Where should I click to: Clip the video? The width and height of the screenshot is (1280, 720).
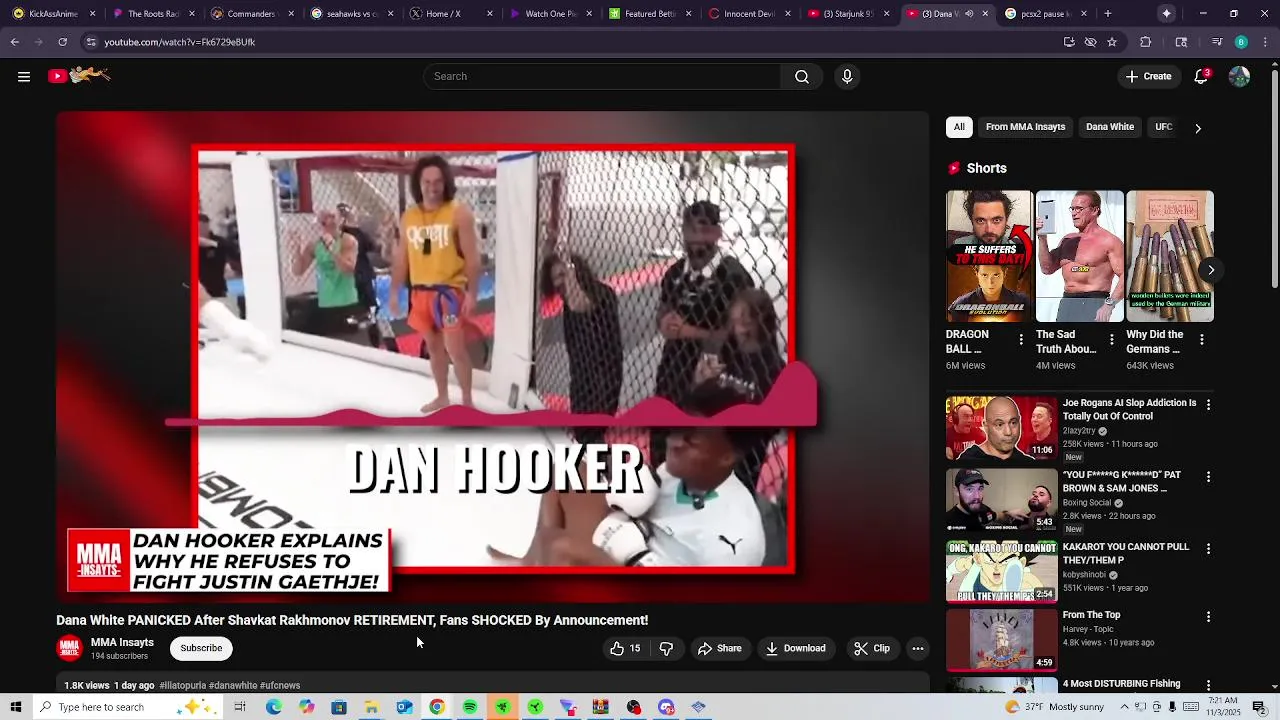point(872,648)
